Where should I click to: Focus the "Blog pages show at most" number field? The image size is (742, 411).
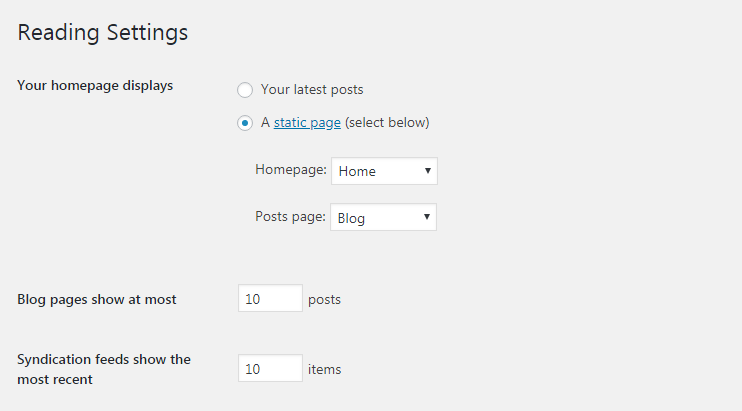click(270, 299)
